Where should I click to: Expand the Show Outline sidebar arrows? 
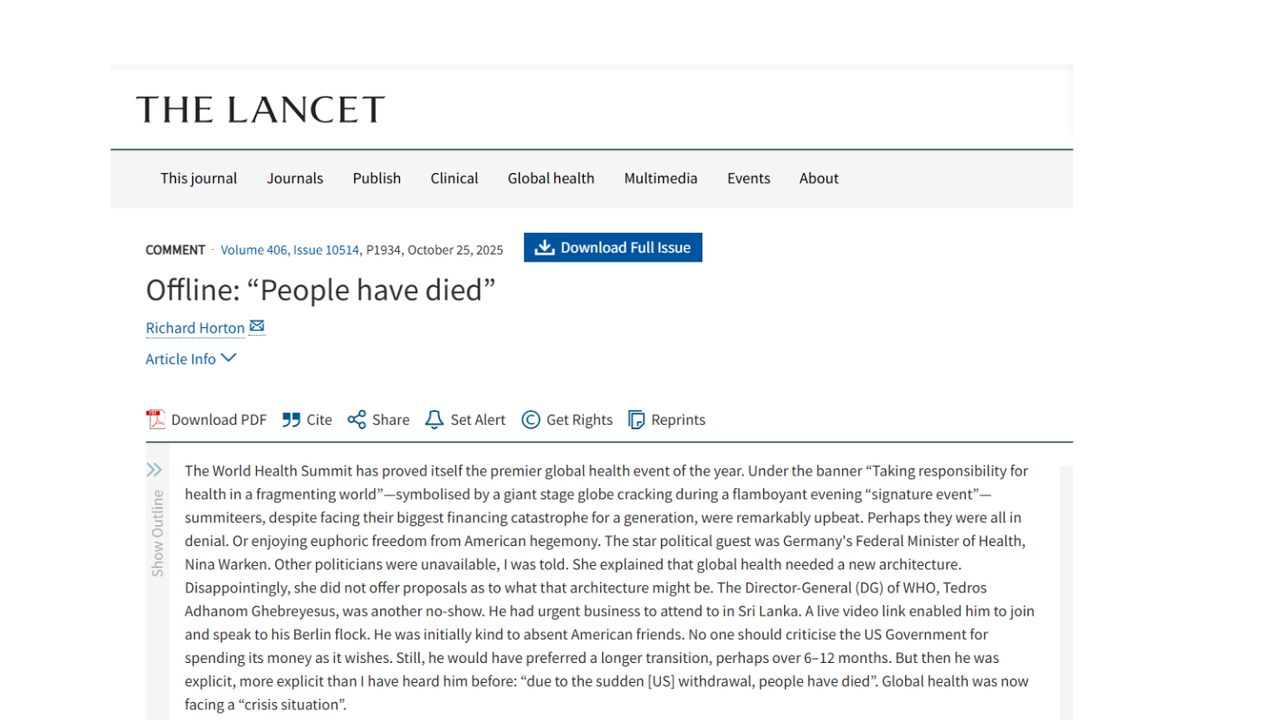point(154,470)
